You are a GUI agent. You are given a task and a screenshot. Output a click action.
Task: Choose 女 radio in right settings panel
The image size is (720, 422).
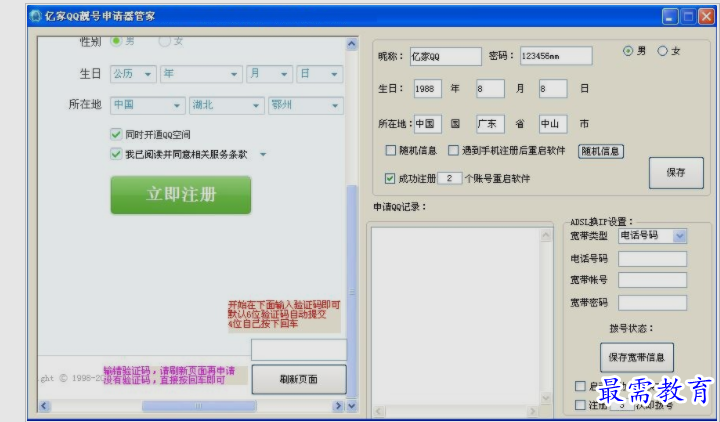(662, 51)
